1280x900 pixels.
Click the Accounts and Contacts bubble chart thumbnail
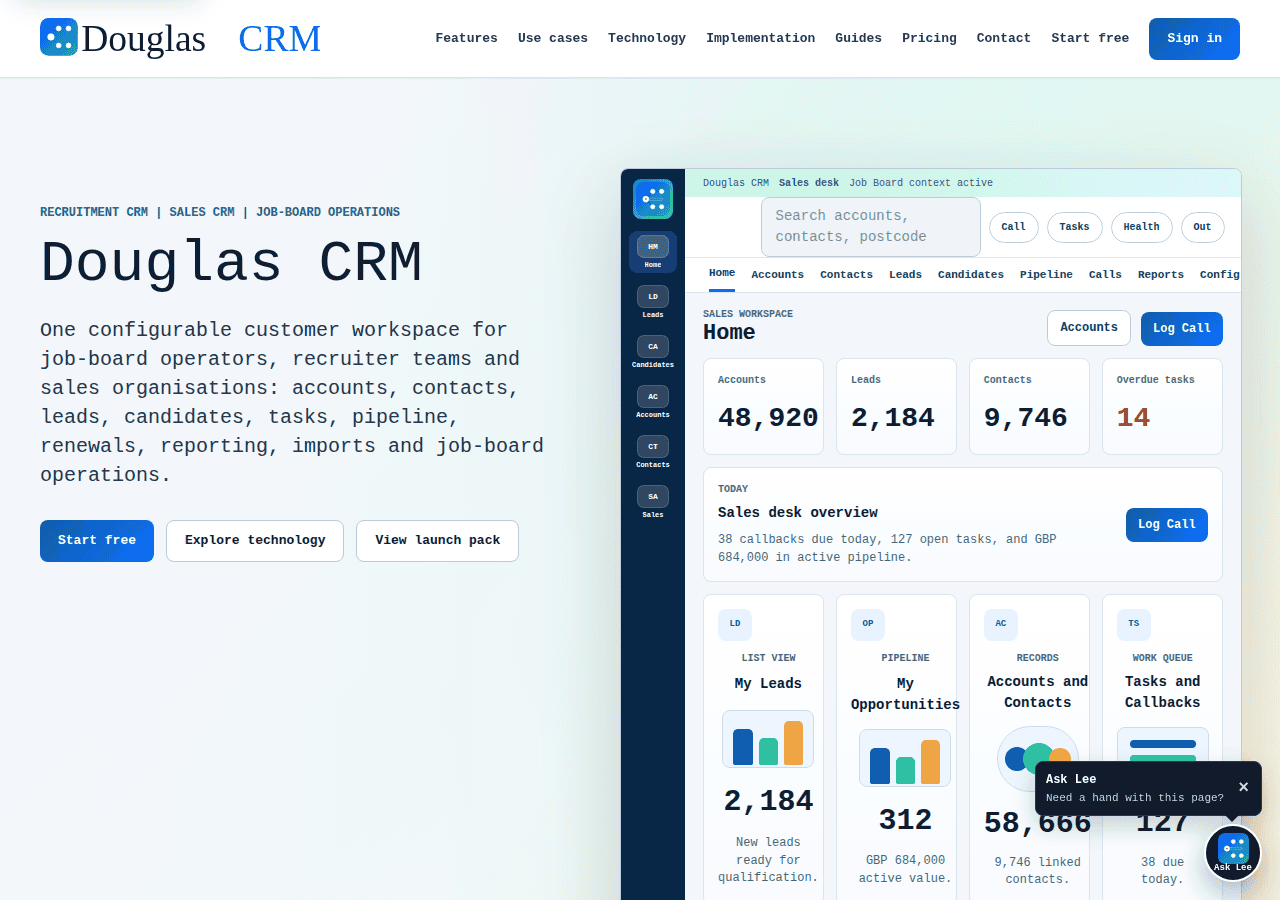click(x=1038, y=758)
